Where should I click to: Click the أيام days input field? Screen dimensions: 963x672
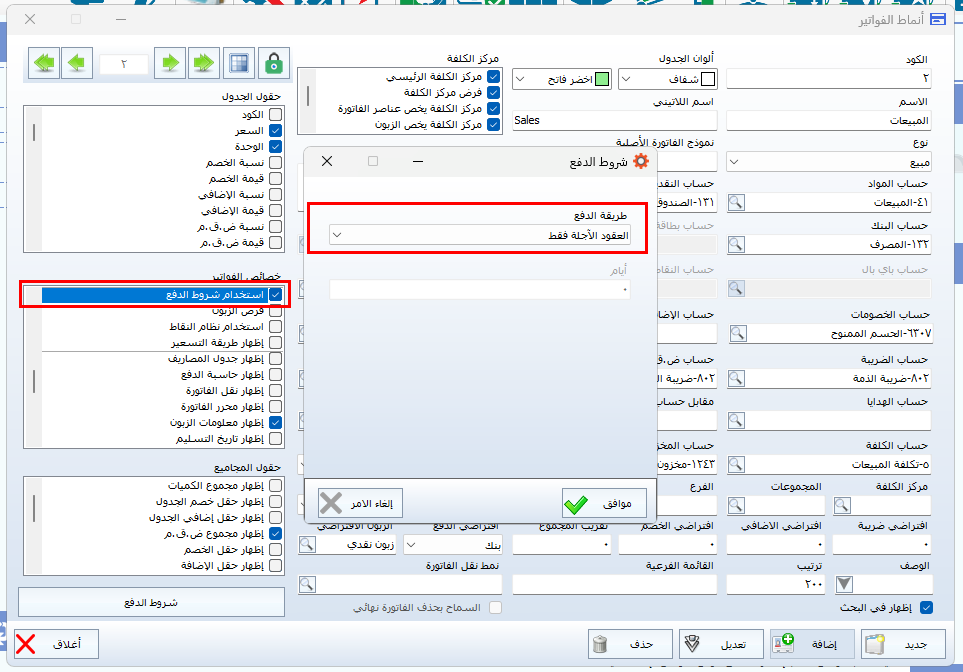[480, 290]
